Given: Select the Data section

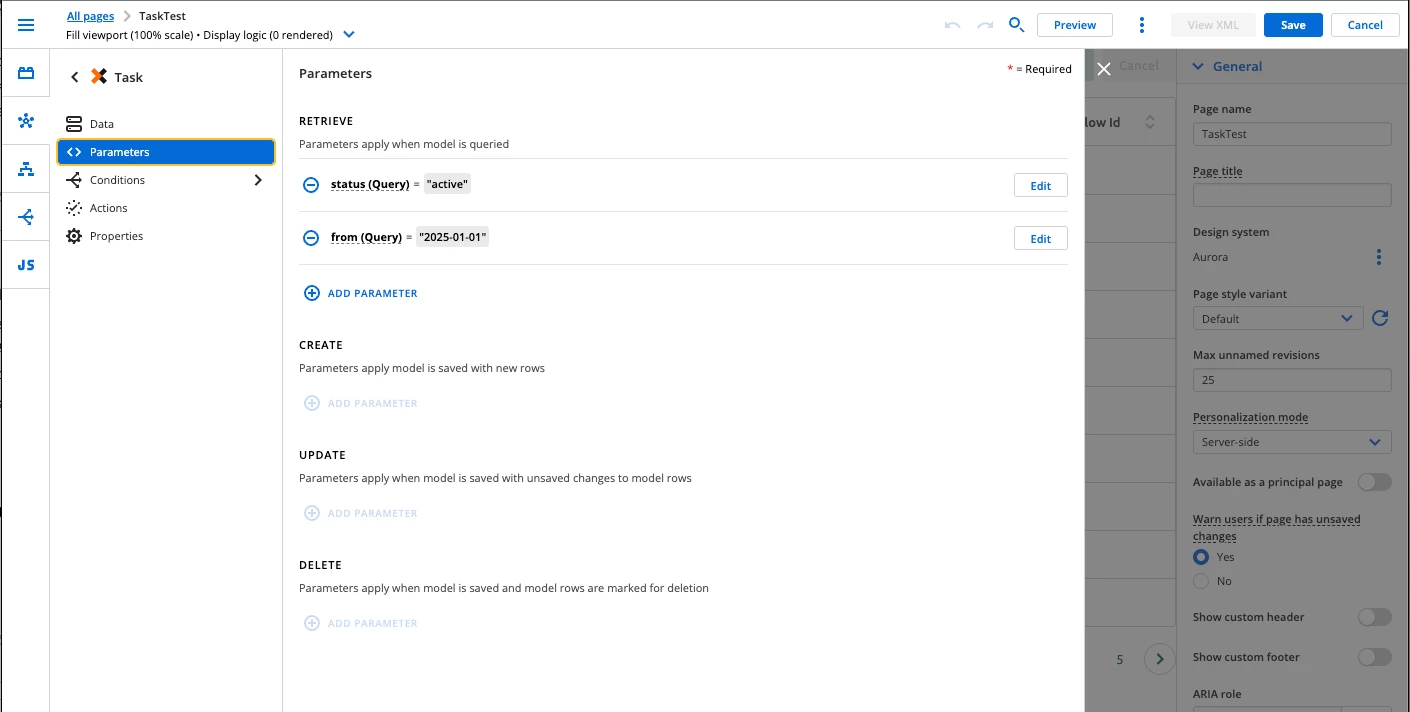Looking at the screenshot, I should pyautogui.click(x=166, y=124).
